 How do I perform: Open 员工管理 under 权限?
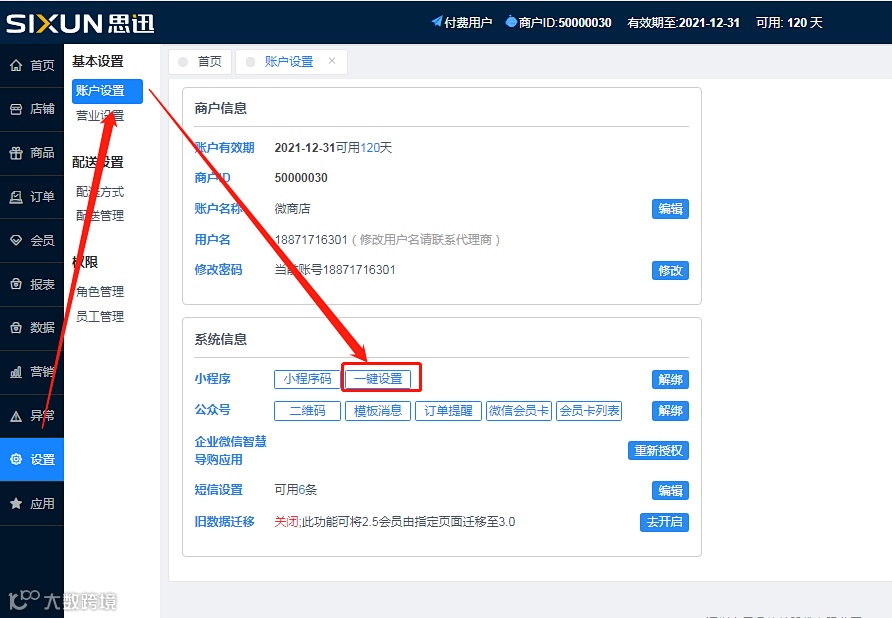(99, 317)
